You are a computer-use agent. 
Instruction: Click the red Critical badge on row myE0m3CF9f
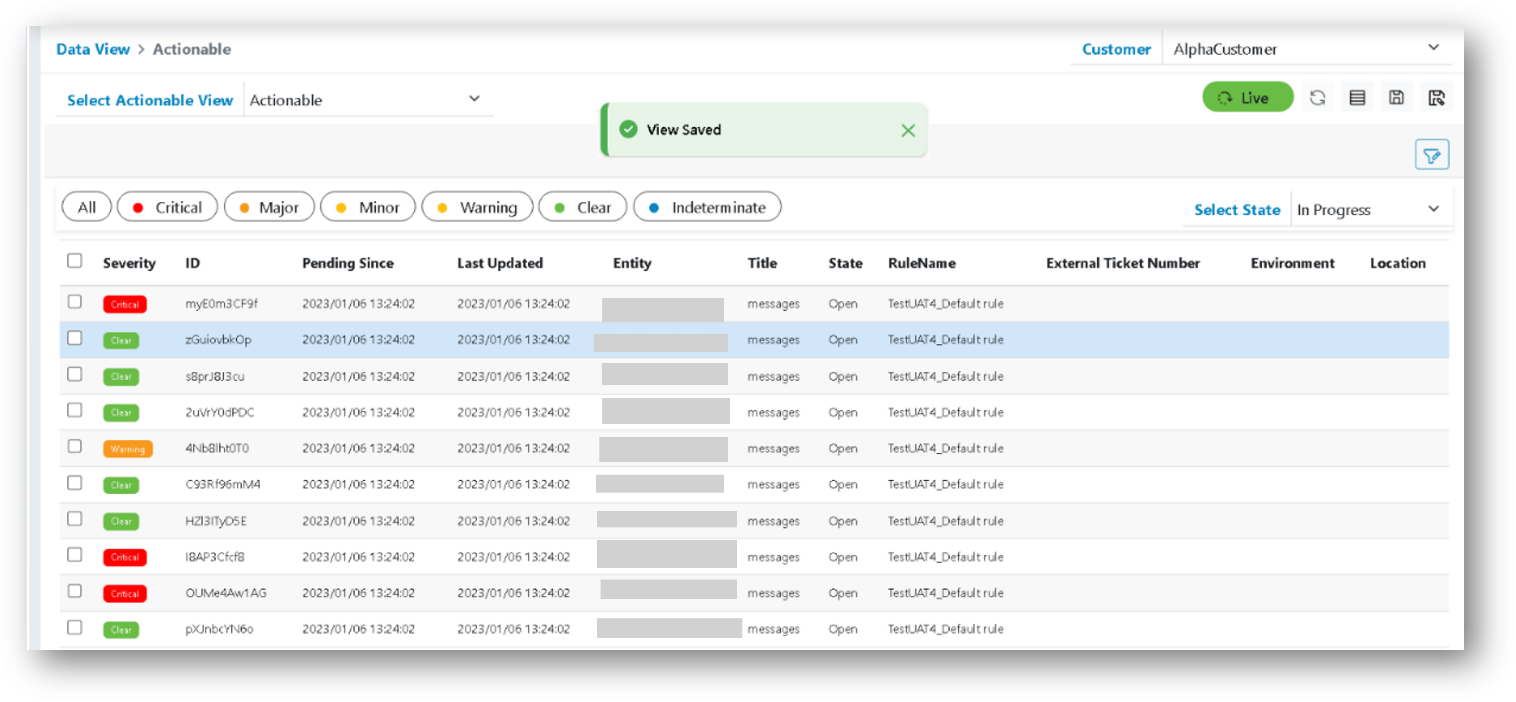(x=125, y=304)
